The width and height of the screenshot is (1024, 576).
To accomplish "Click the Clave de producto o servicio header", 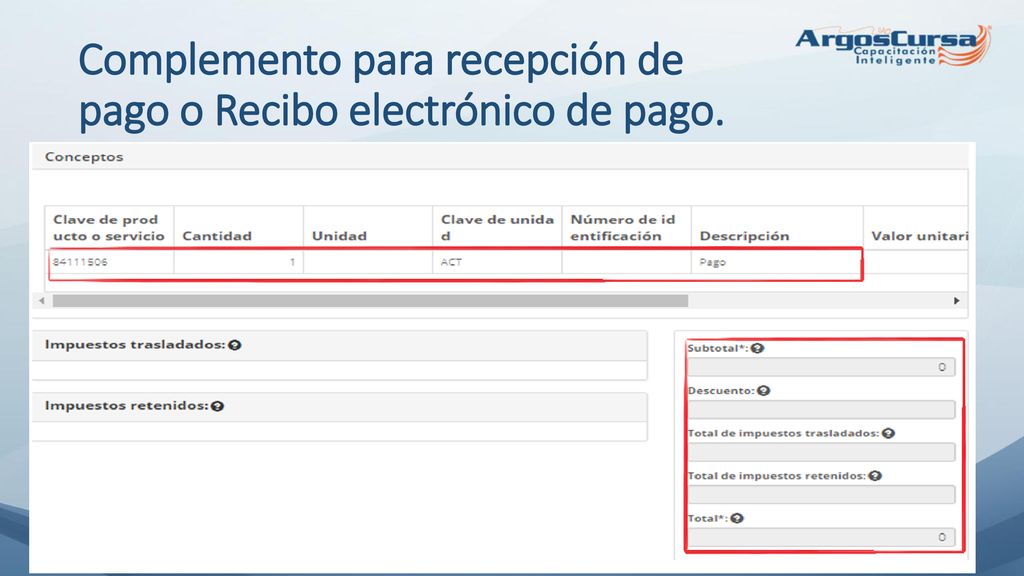I will tap(109, 227).
